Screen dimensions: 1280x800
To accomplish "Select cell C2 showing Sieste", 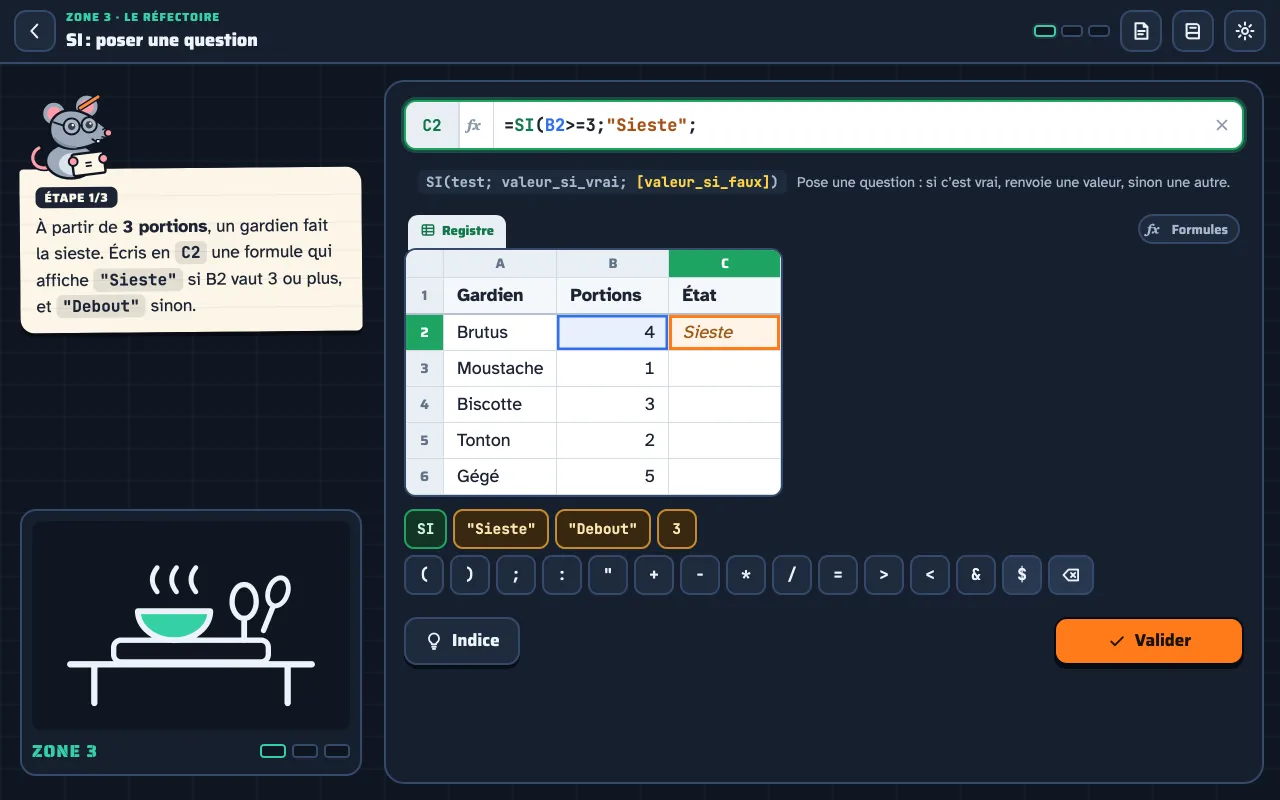I will (x=724, y=332).
